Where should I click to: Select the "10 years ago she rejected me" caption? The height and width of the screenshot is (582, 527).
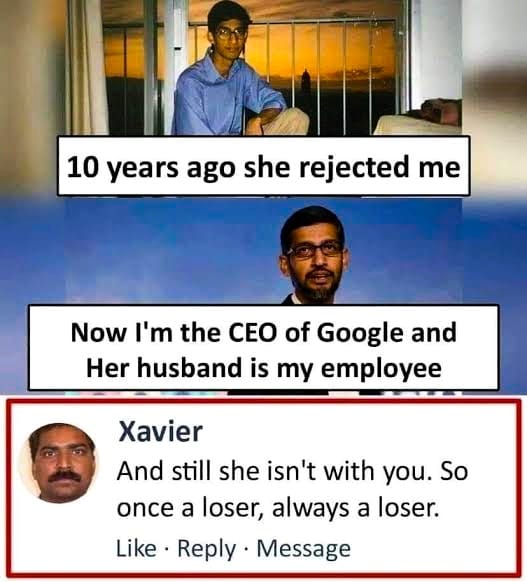coord(264,166)
